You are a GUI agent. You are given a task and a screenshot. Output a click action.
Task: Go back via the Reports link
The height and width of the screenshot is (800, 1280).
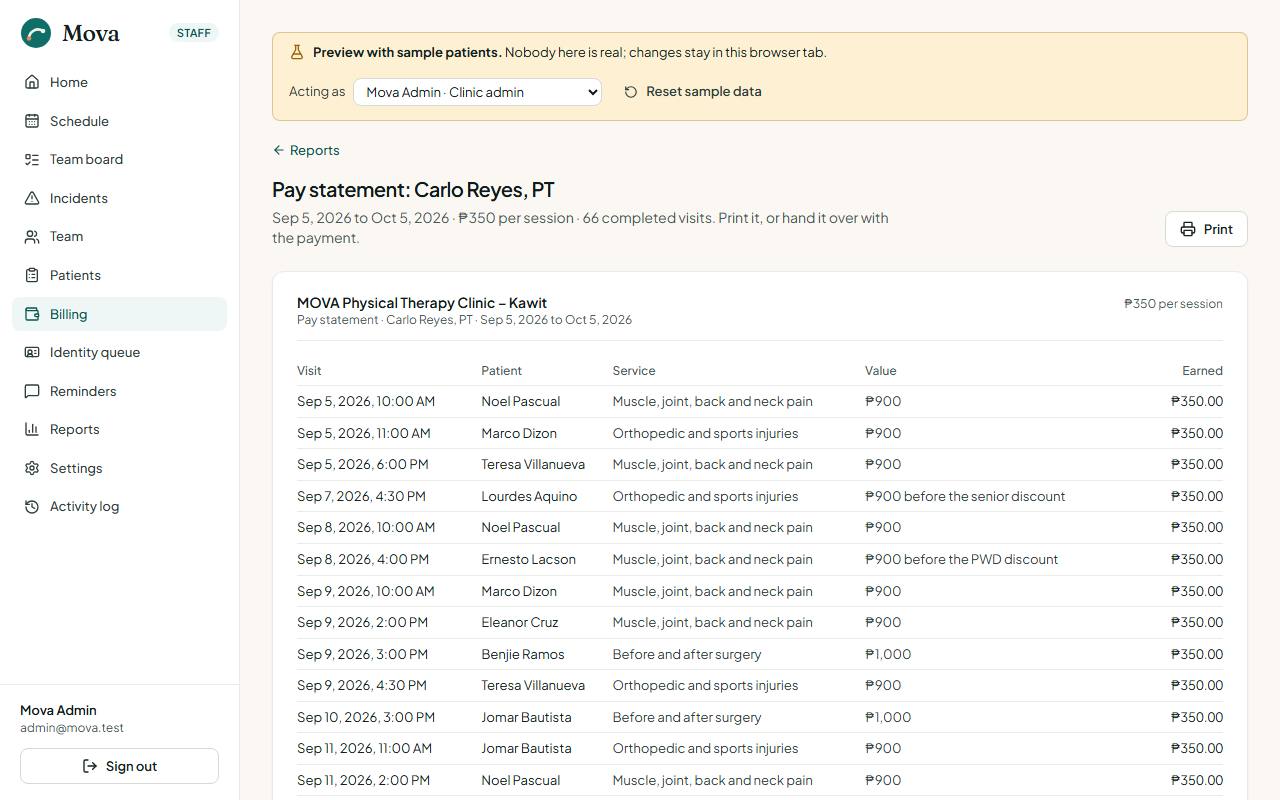pyautogui.click(x=306, y=150)
